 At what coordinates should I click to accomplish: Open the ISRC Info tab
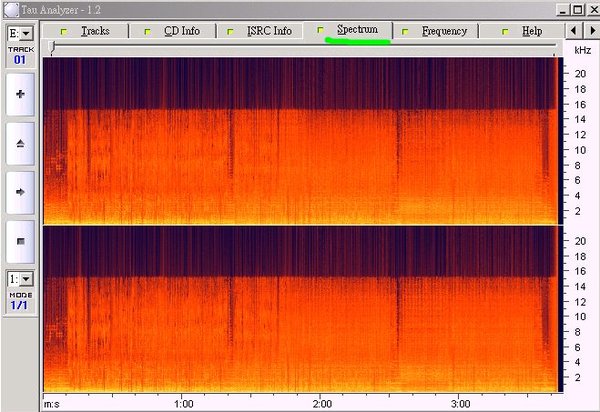pyautogui.click(x=259, y=31)
